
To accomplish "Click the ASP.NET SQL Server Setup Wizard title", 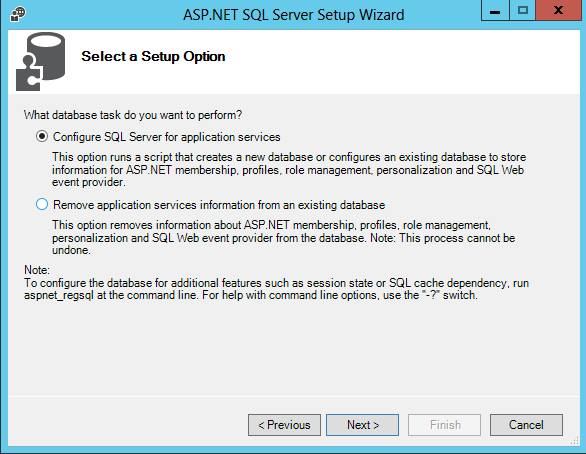I will 293,15.
